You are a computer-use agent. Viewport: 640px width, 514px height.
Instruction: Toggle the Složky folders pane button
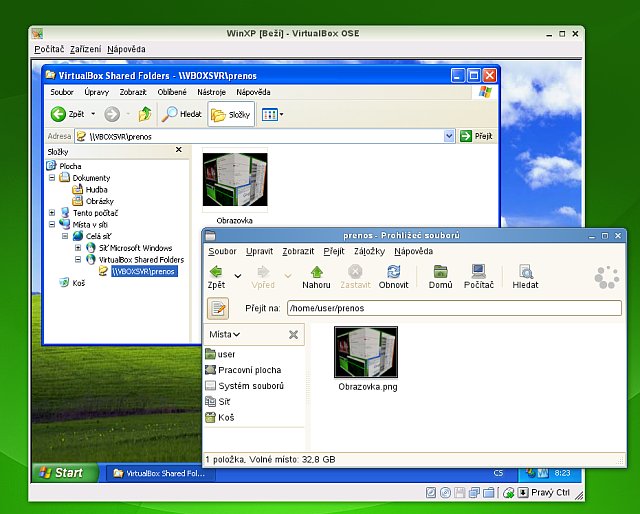231,114
